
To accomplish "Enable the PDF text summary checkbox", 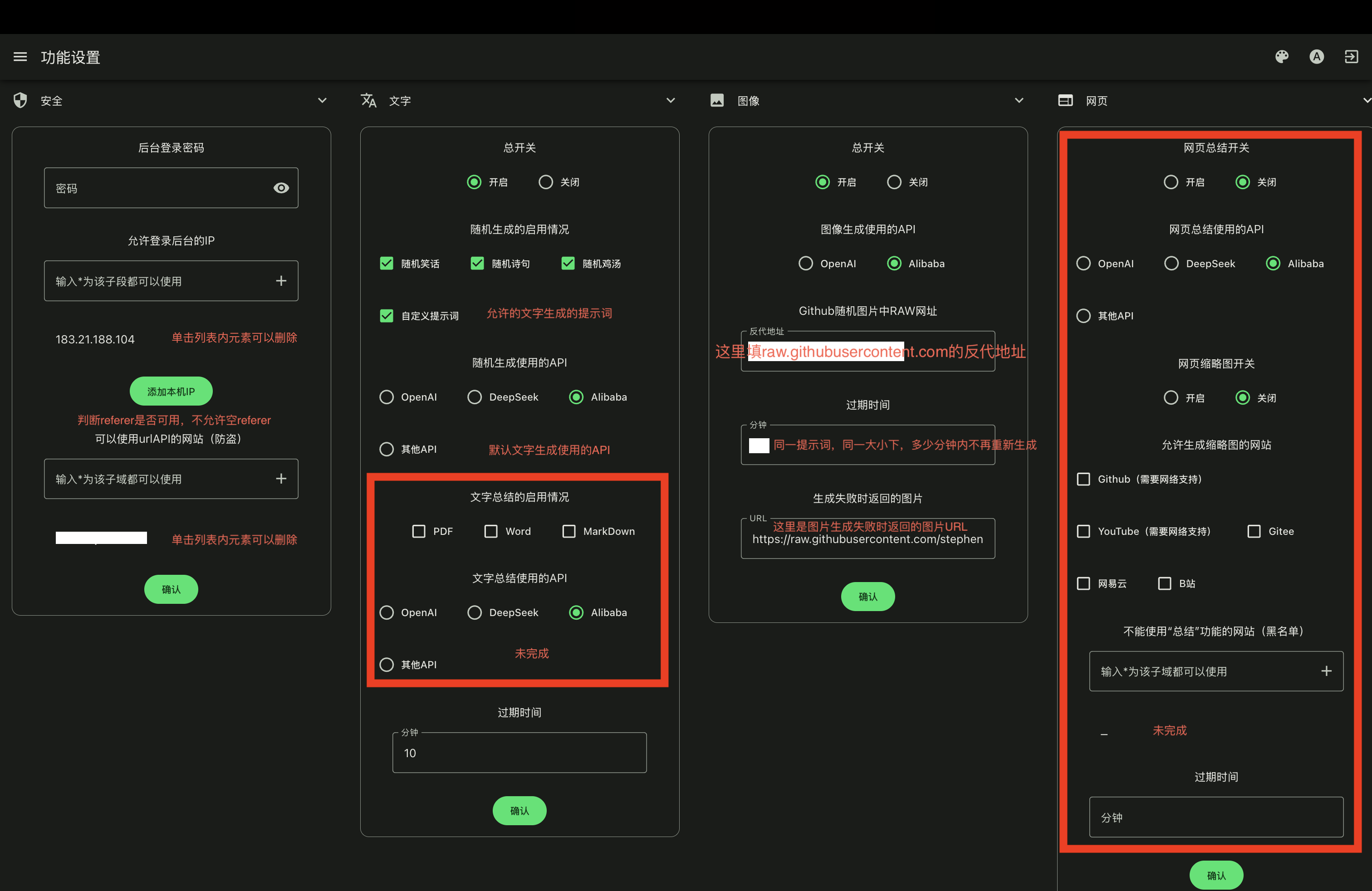I will click(418, 531).
